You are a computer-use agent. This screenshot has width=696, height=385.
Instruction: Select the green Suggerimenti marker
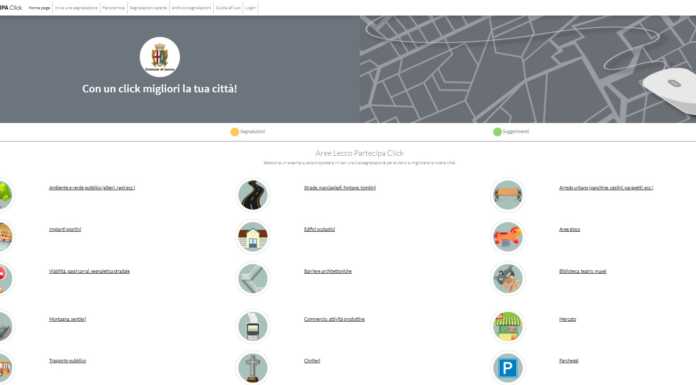[497, 132]
